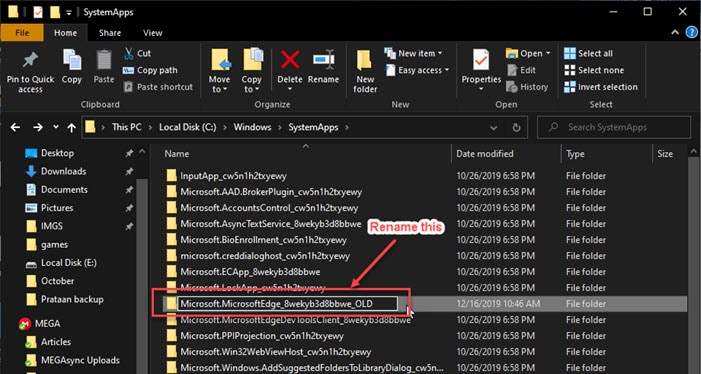The width and height of the screenshot is (701, 374).
Task: Select Microsoft.PPIProjection folder
Action: [262, 336]
